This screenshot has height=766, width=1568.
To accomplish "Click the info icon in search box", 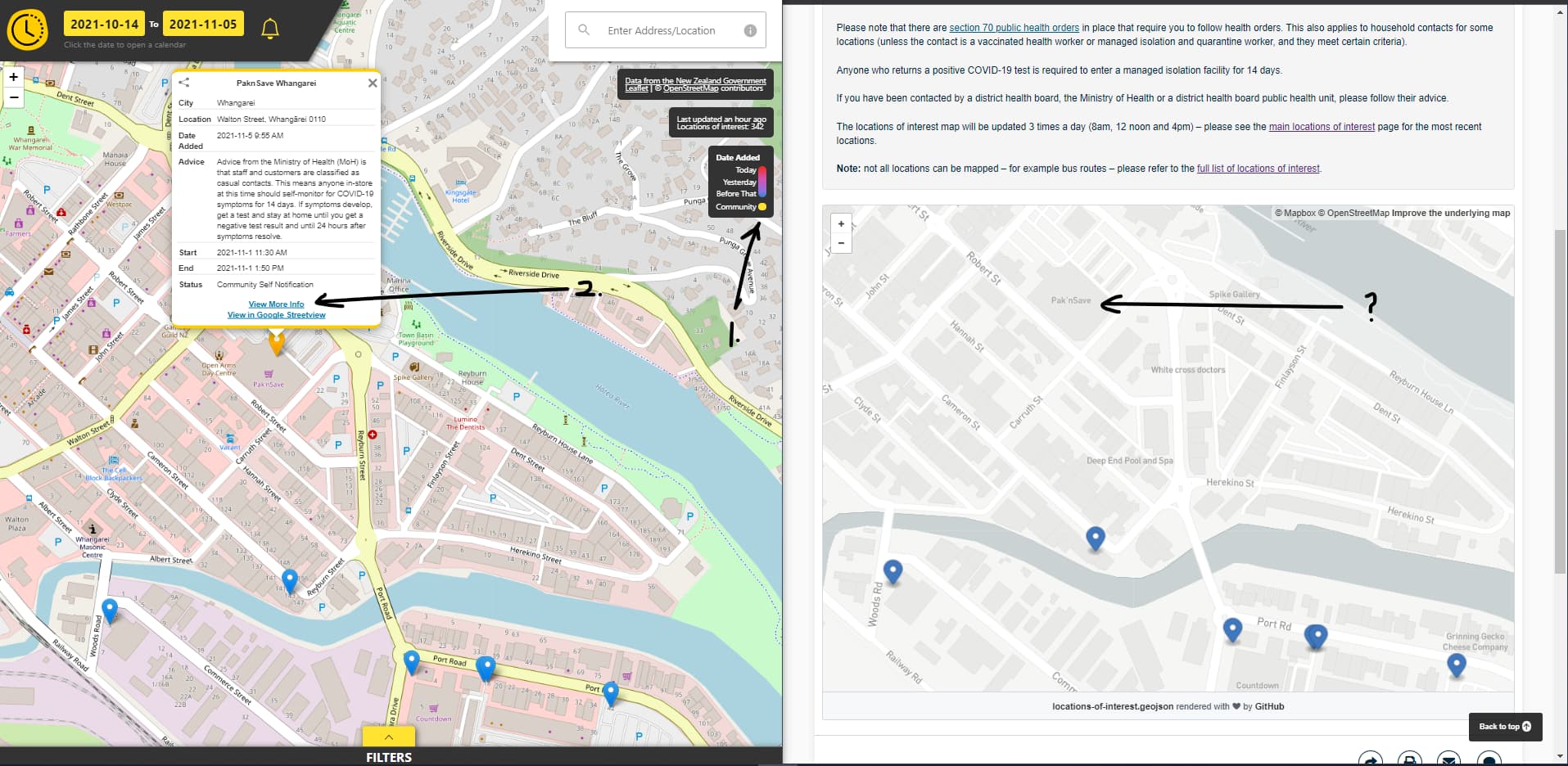I will click(x=749, y=30).
